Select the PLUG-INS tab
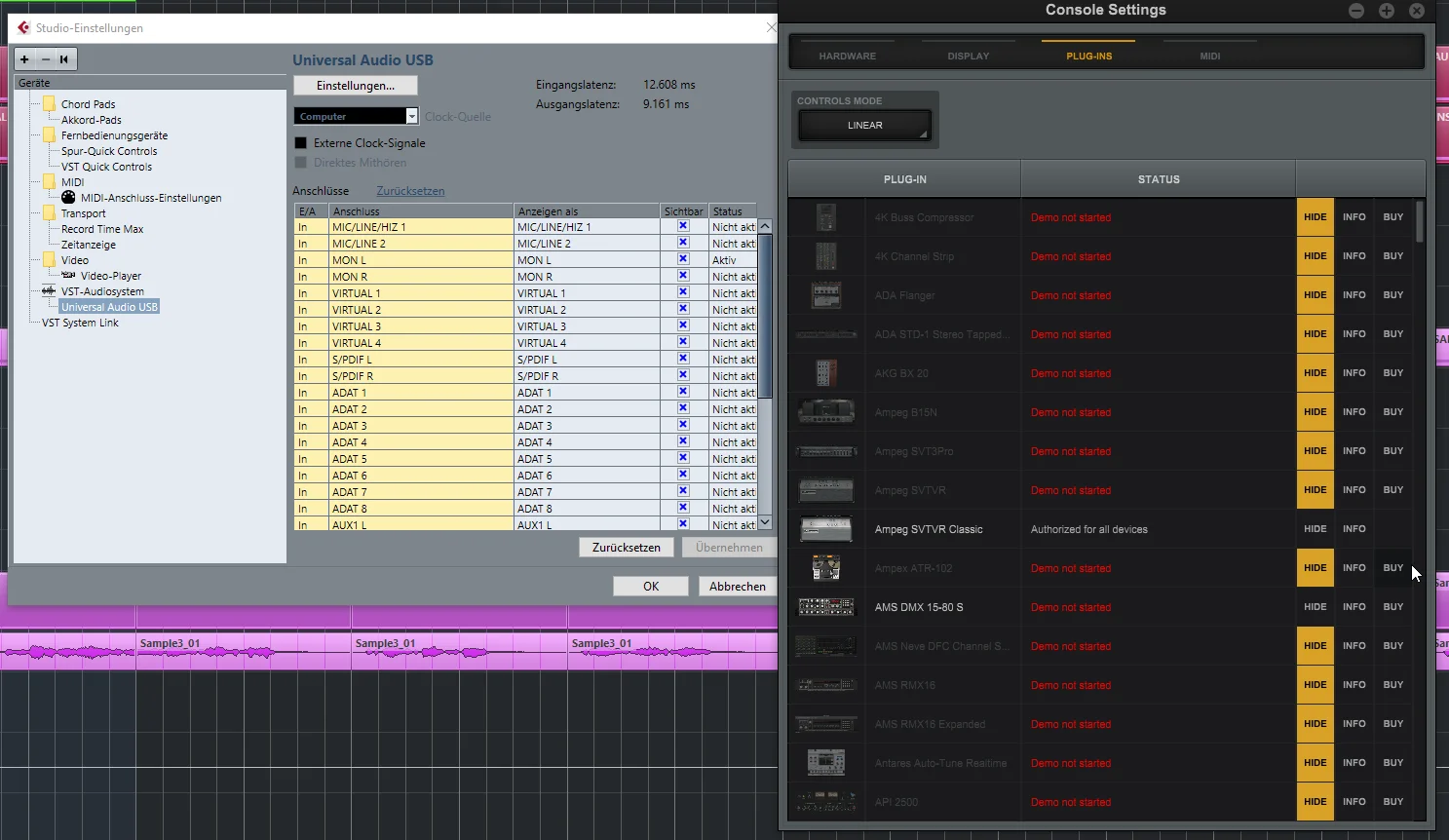Viewport: 1449px width, 840px height. [x=1089, y=56]
